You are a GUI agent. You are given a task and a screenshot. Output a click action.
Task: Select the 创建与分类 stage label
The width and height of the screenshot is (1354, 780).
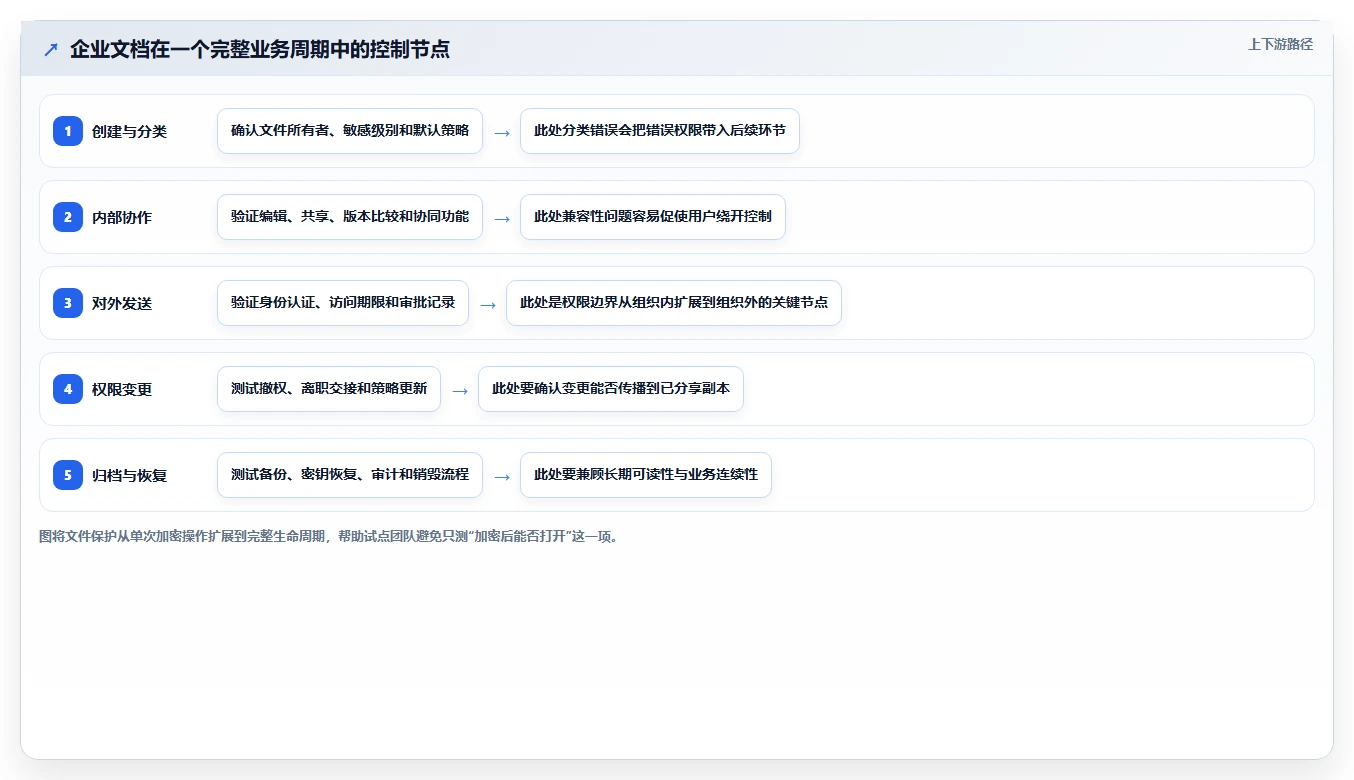point(129,131)
